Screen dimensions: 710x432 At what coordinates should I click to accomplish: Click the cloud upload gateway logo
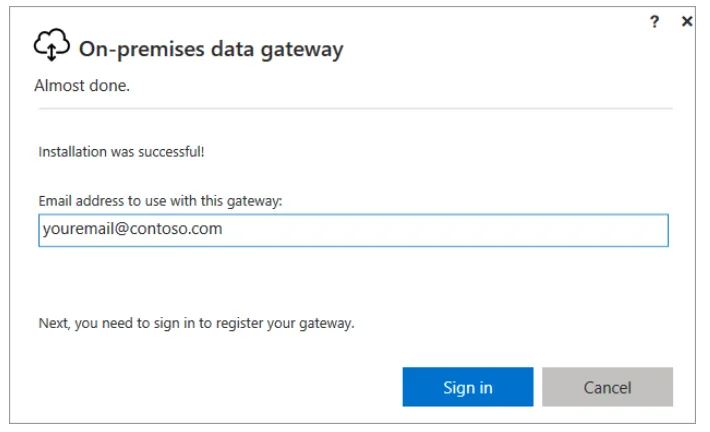click(x=52, y=45)
